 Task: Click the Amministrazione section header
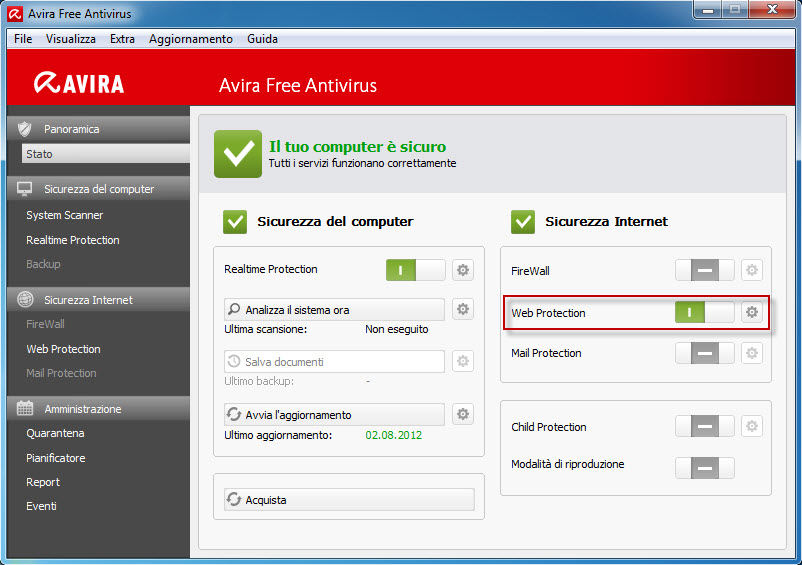pyautogui.click(x=98, y=409)
